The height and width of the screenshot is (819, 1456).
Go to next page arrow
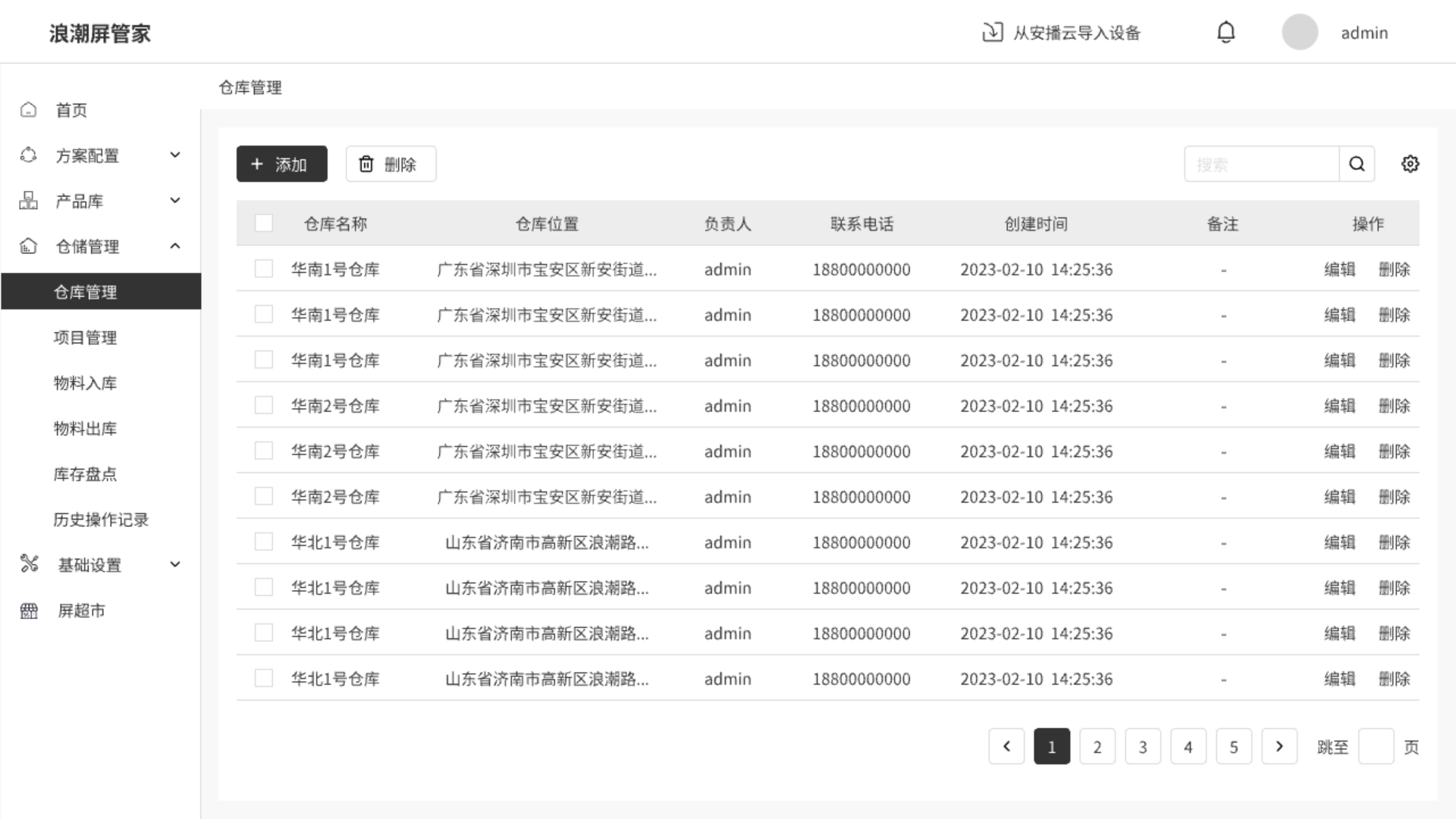click(1279, 746)
